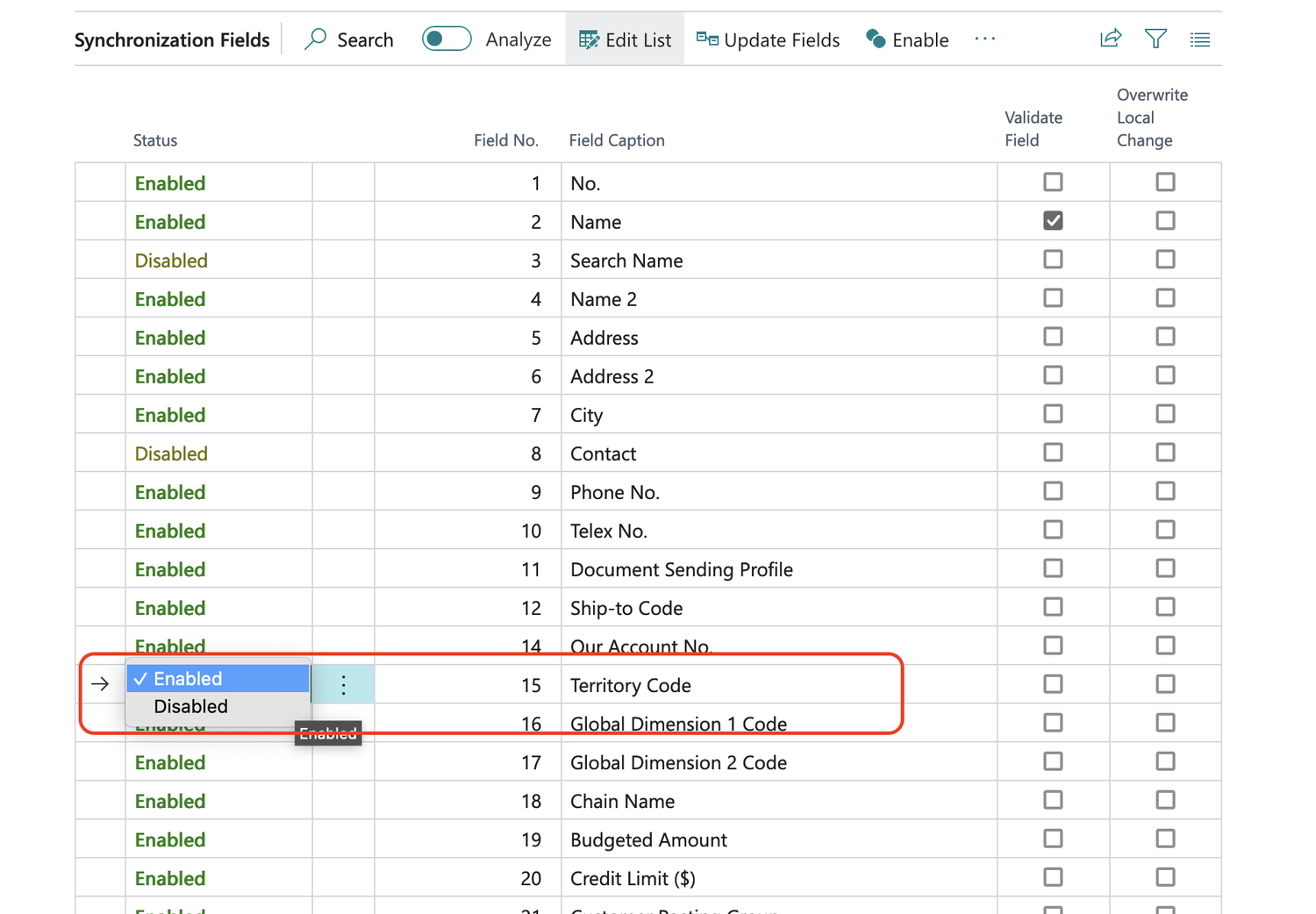Image resolution: width=1316 pixels, height=914 pixels.
Task: Switch off the Analyze toggle
Action: (446, 39)
